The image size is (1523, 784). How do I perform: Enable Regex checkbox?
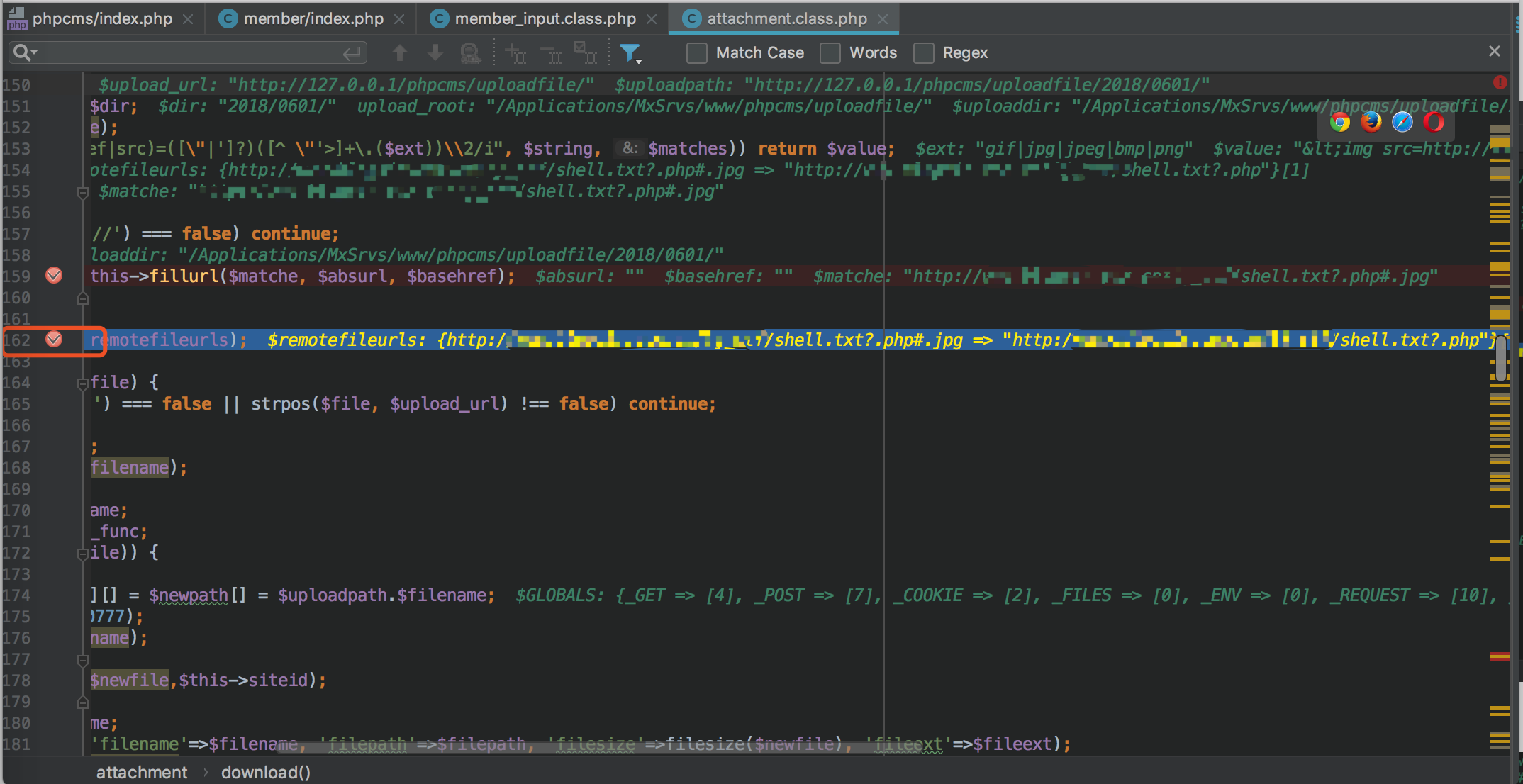coord(923,53)
